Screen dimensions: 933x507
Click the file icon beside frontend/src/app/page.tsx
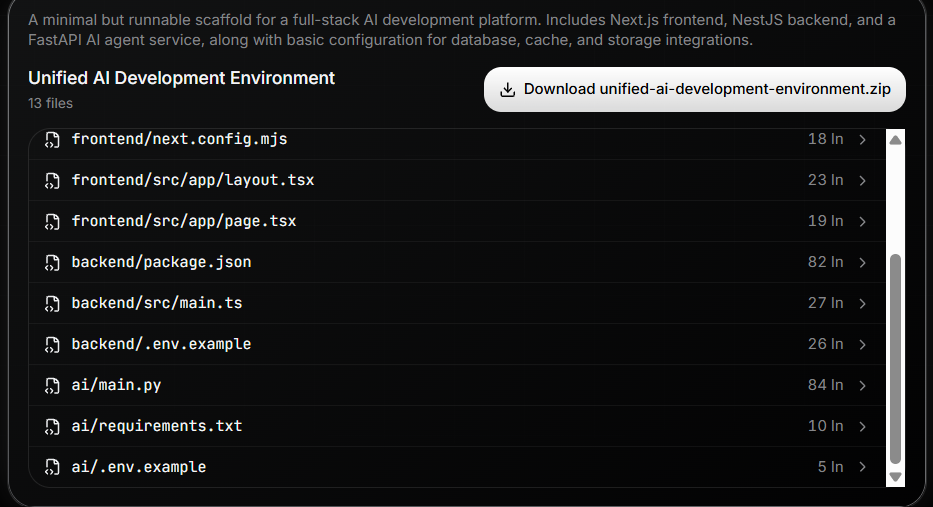pyautogui.click(x=52, y=221)
